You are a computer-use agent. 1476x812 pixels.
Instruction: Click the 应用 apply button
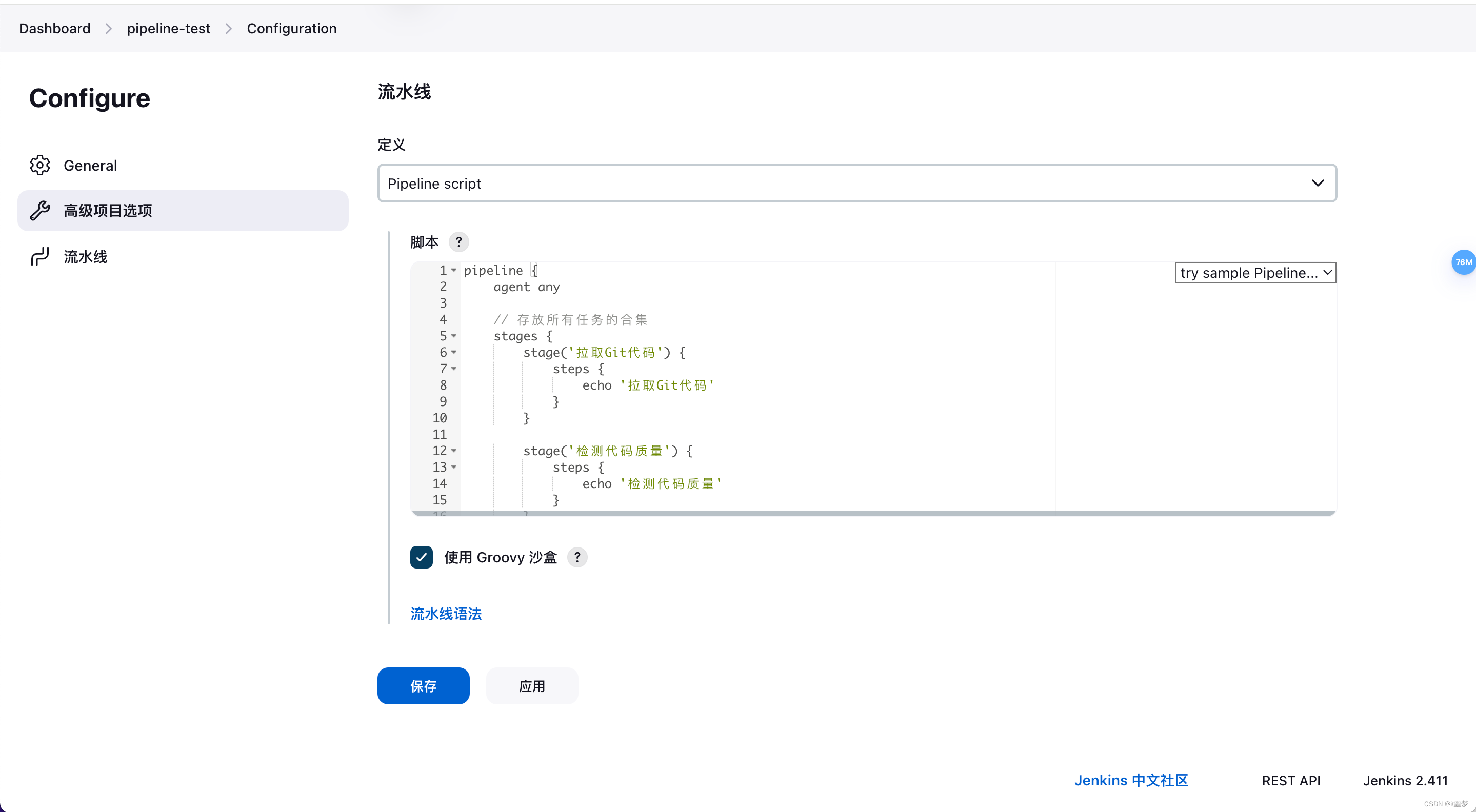pos(532,685)
